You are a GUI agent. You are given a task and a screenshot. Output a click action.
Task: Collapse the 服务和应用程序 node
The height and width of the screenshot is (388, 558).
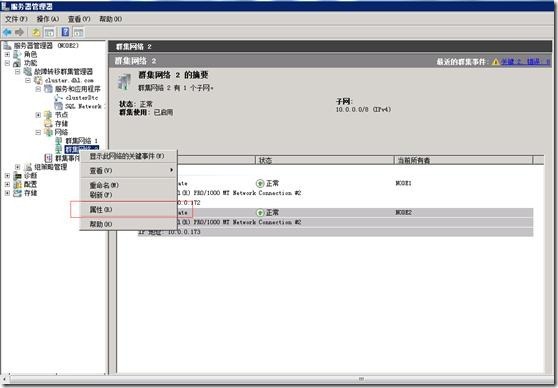point(38,89)
